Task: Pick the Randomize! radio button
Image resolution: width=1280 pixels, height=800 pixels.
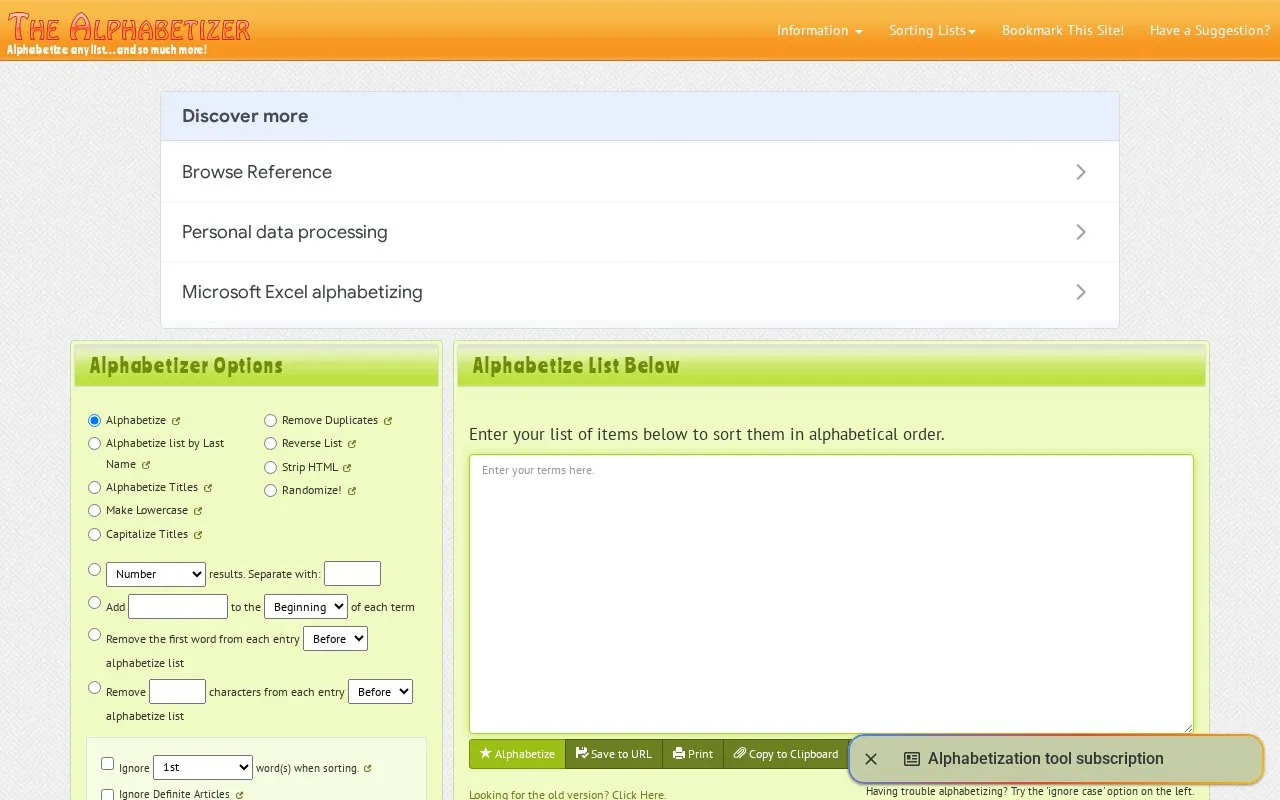Action: coord(271,491)
